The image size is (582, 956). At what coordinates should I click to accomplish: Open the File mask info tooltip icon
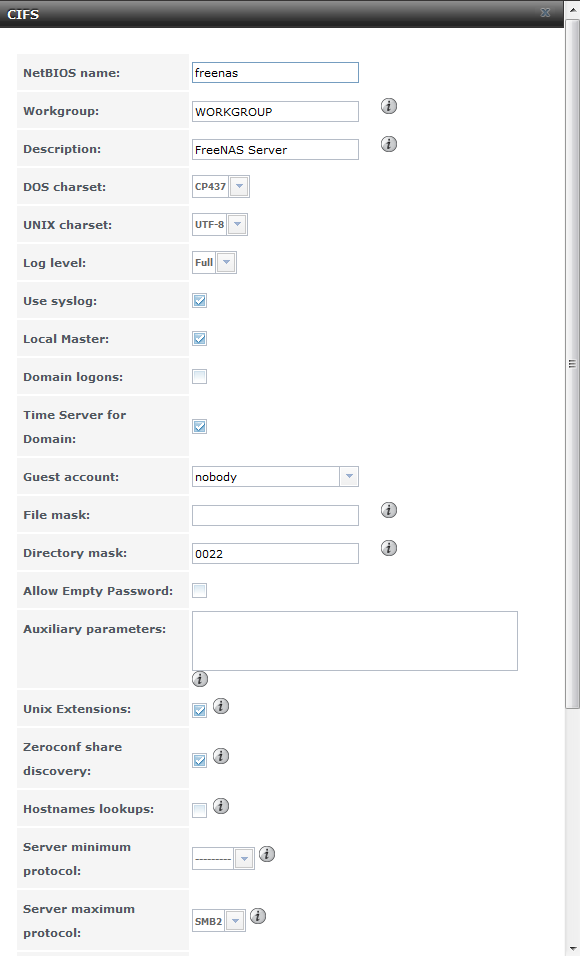(389, 510)
